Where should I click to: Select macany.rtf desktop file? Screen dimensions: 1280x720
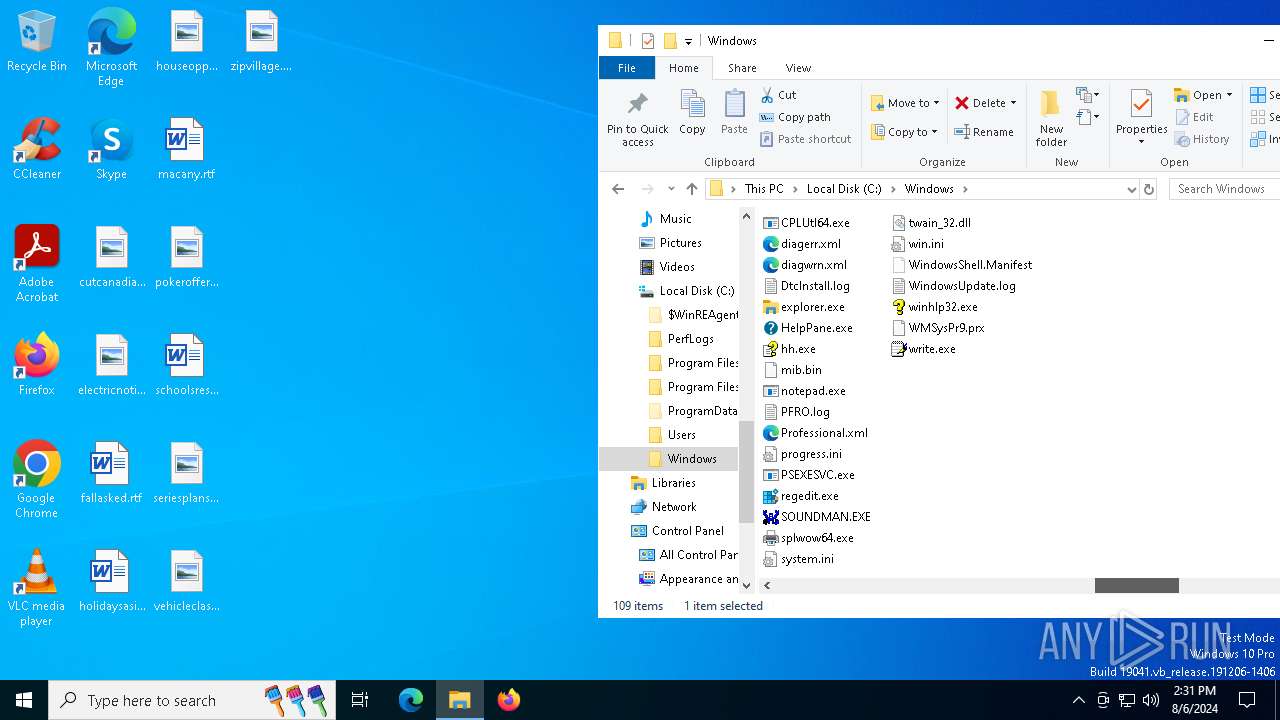coord(186,150)
